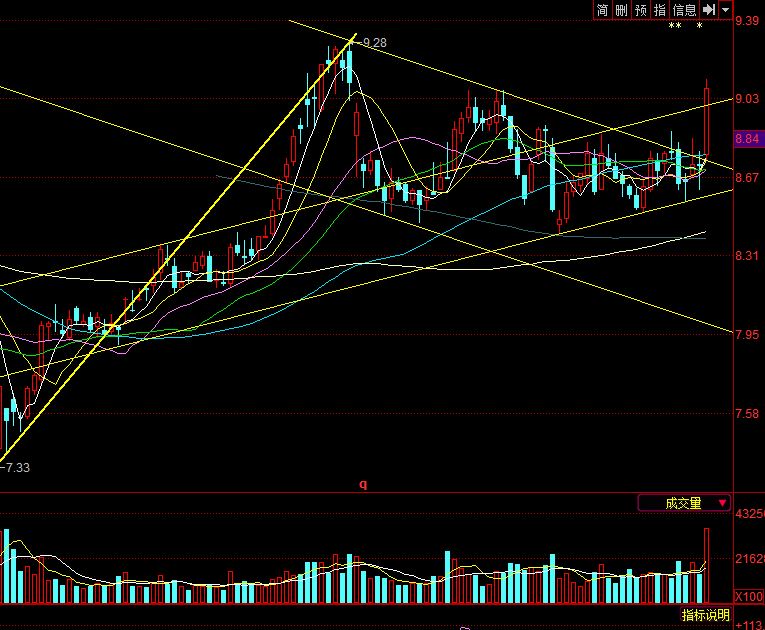Click the 7.95 price axis value

pyautogui.click(x=747, y=335)
